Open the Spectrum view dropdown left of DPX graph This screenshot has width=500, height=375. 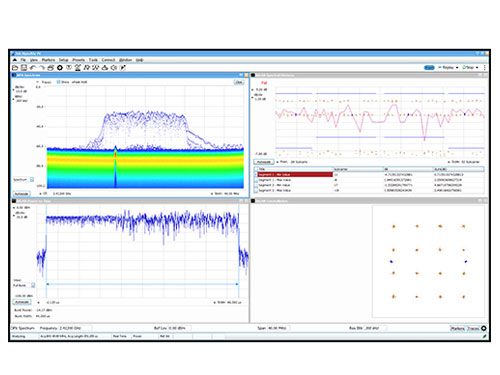(x=32, y=180)
